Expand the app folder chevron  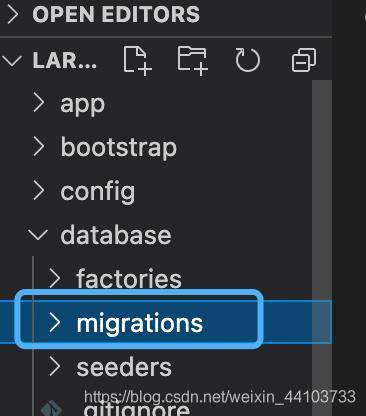39,103
